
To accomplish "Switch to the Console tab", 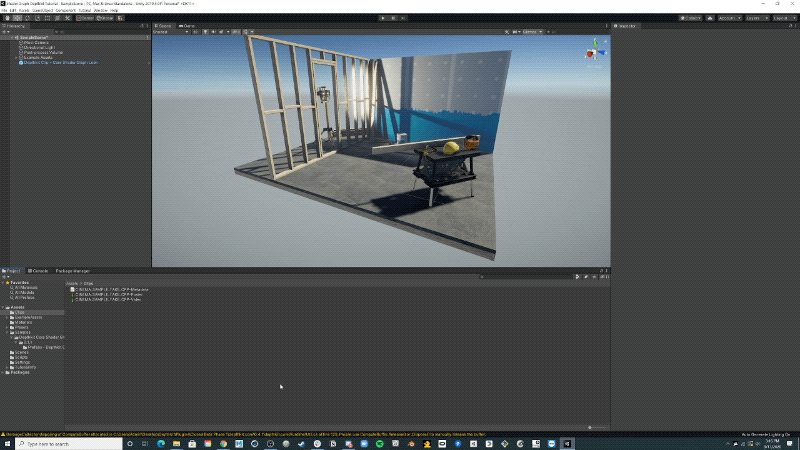I will coord(40,271).
